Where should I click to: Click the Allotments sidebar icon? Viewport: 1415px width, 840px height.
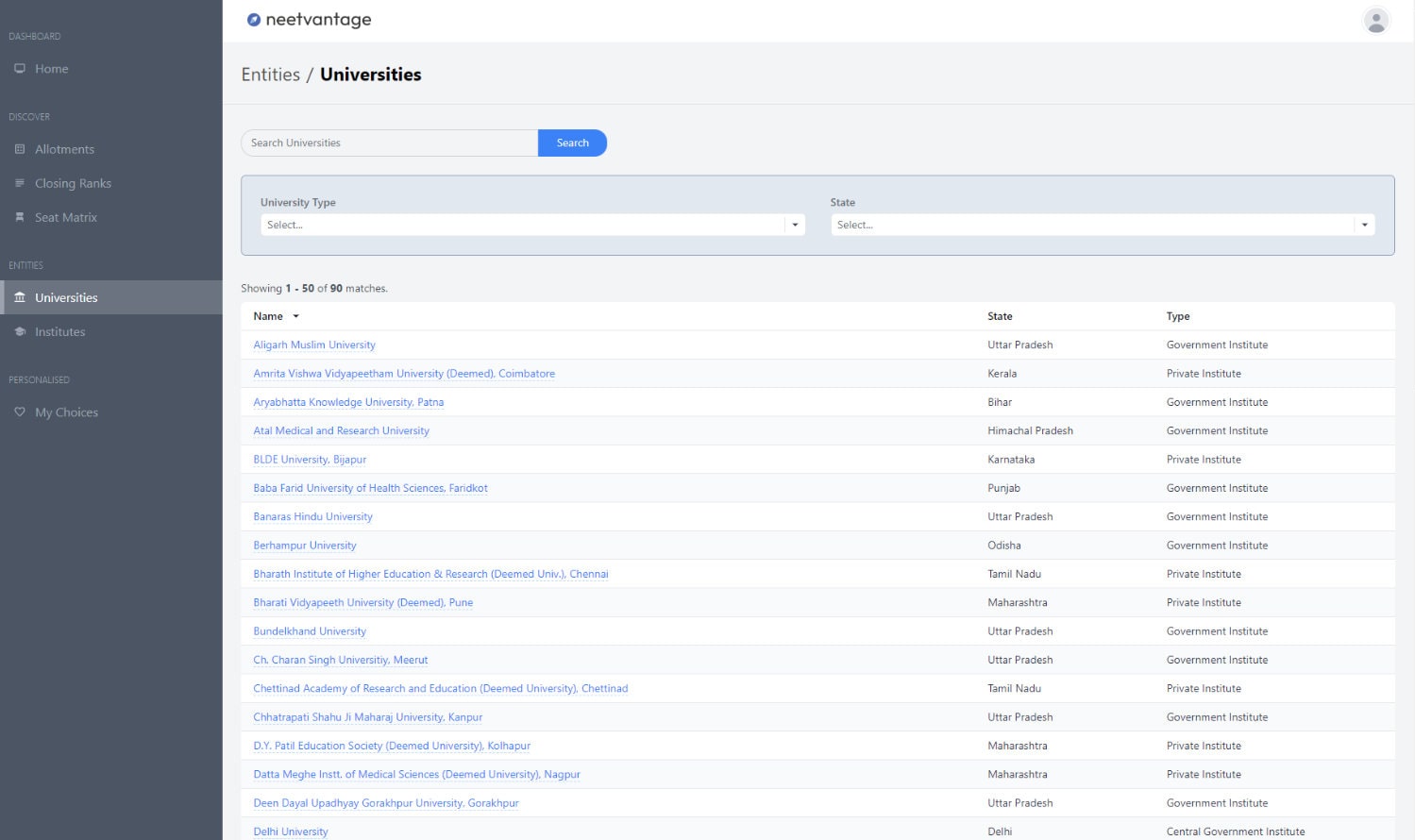click(20, 149)
